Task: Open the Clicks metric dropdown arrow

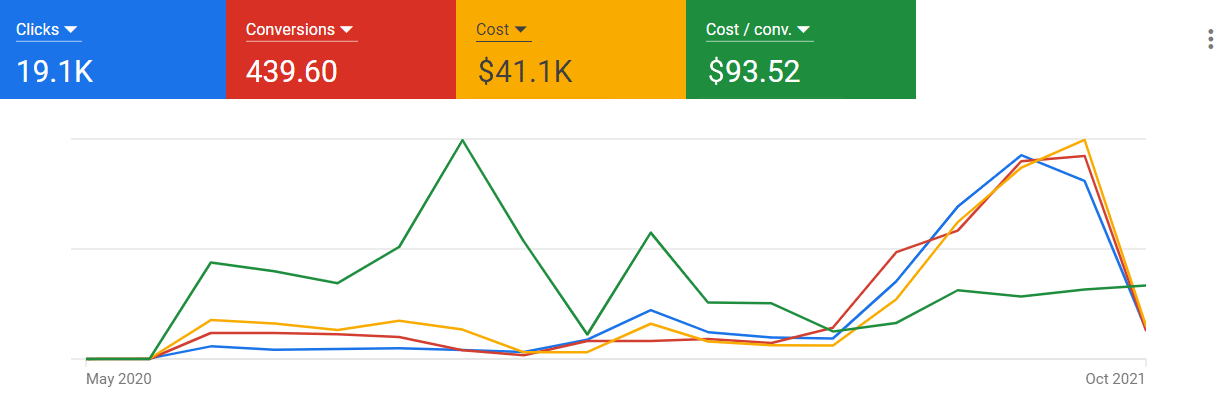Action: [x=70, y=30]
